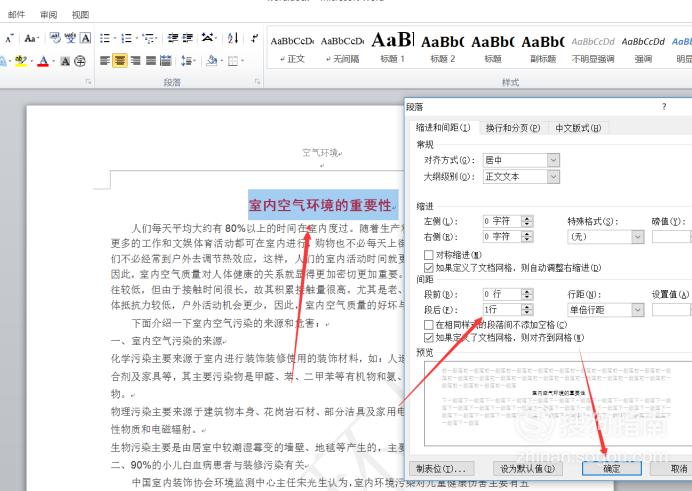This screenshot has width=692, height=491.
Task: Click the Line Spacing icon
Action: pyautogui.click(x=186, y=60)
